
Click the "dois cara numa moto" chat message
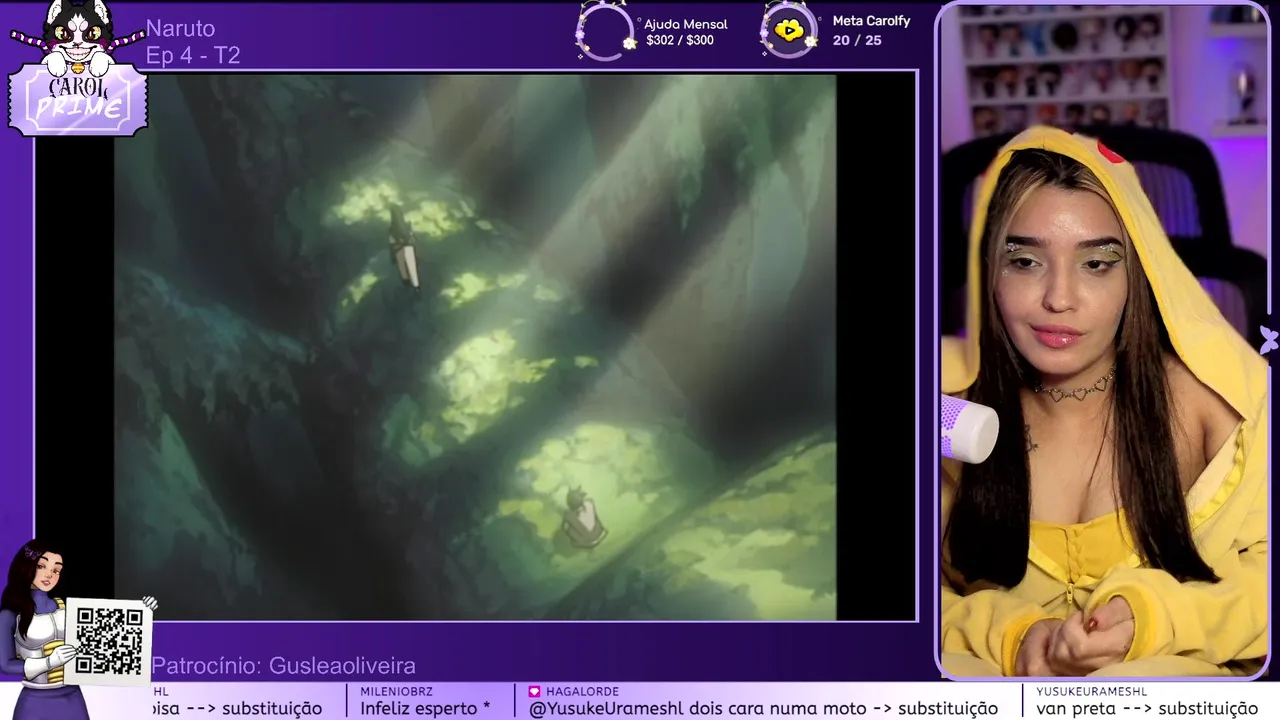tap(763, 708)
